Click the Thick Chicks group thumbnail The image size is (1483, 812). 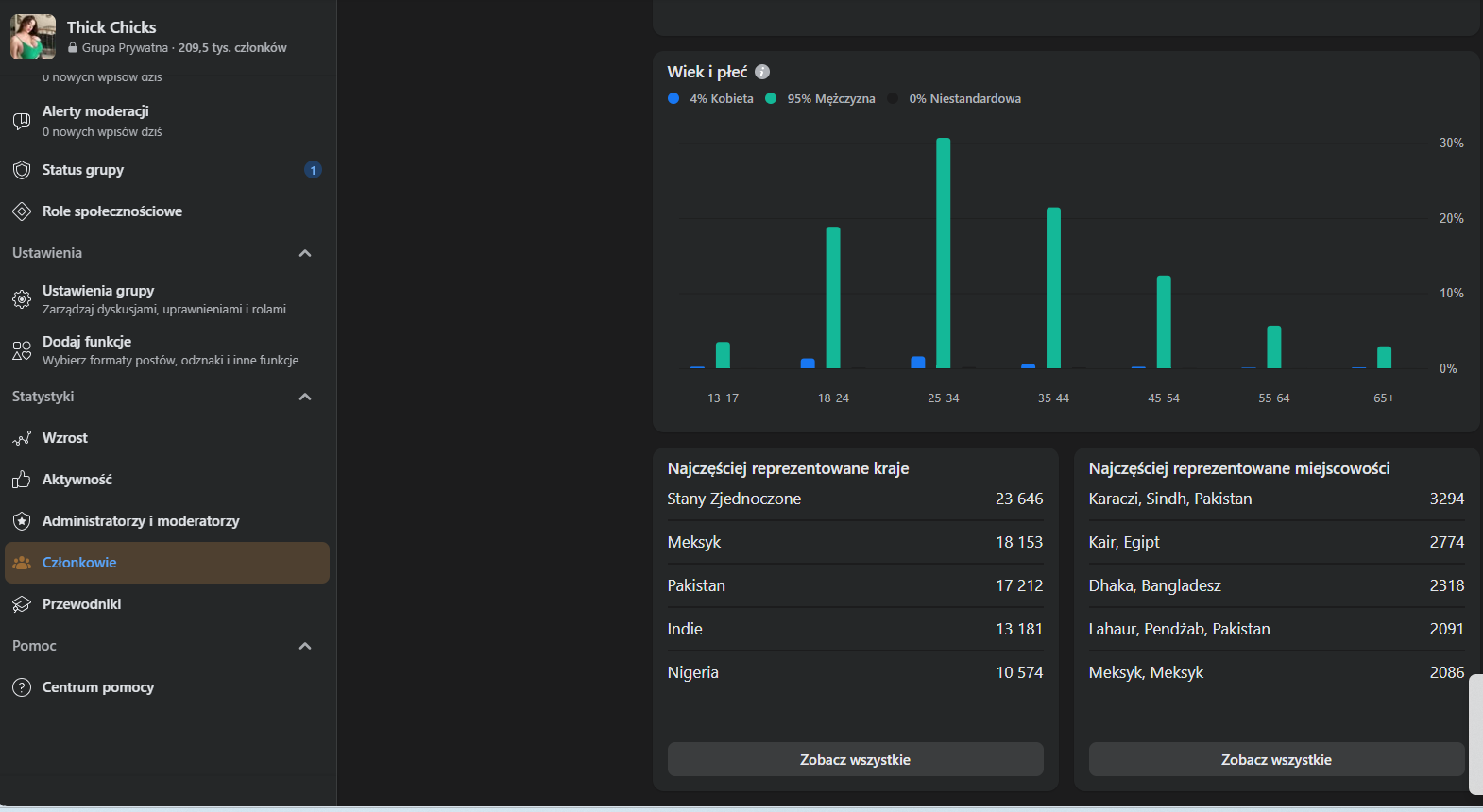[x=33, y=37]
